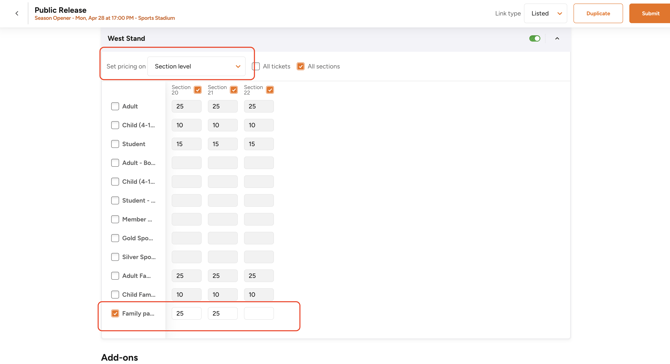670x364 pixels.
Task: Click the Public Release title text
Action: [60, 10]
